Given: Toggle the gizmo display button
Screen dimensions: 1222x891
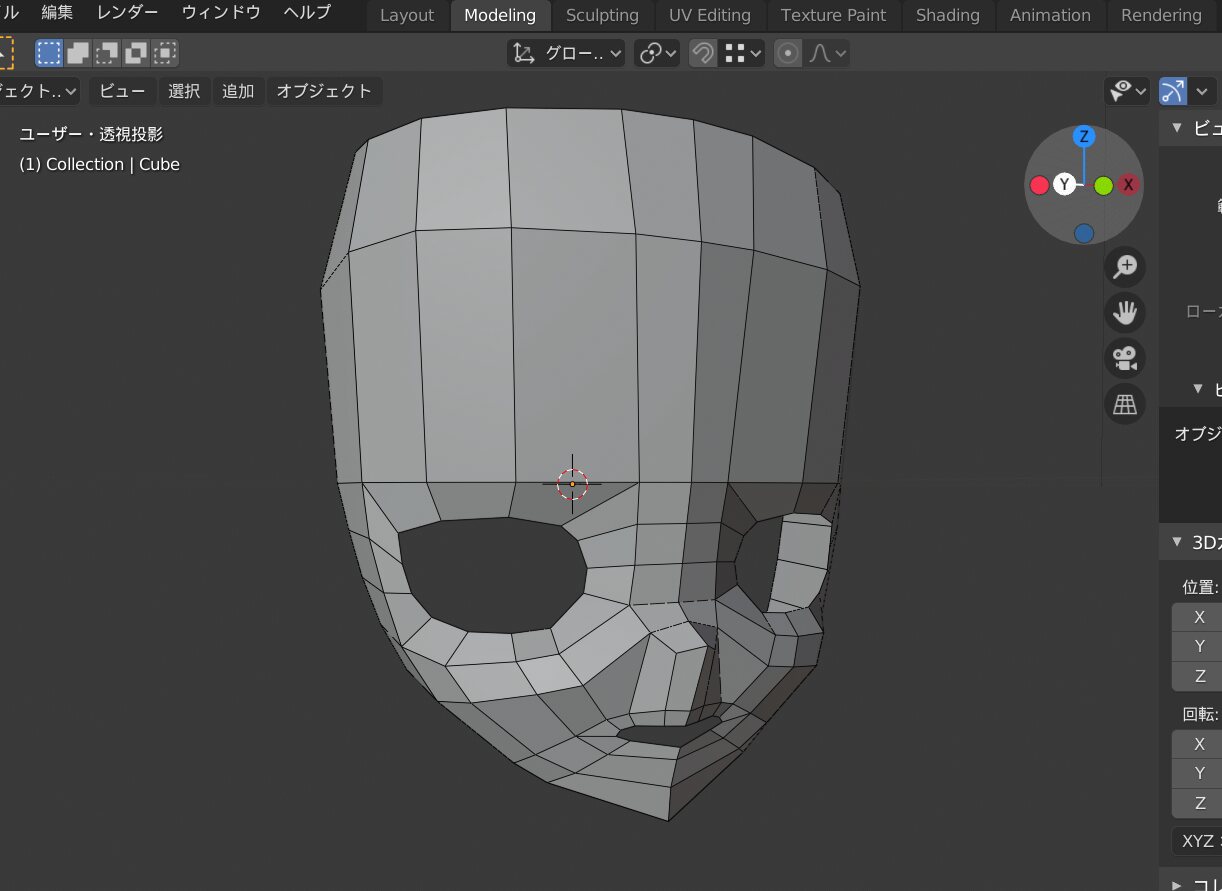Looking at the screenshot, I should (1173, 91).
